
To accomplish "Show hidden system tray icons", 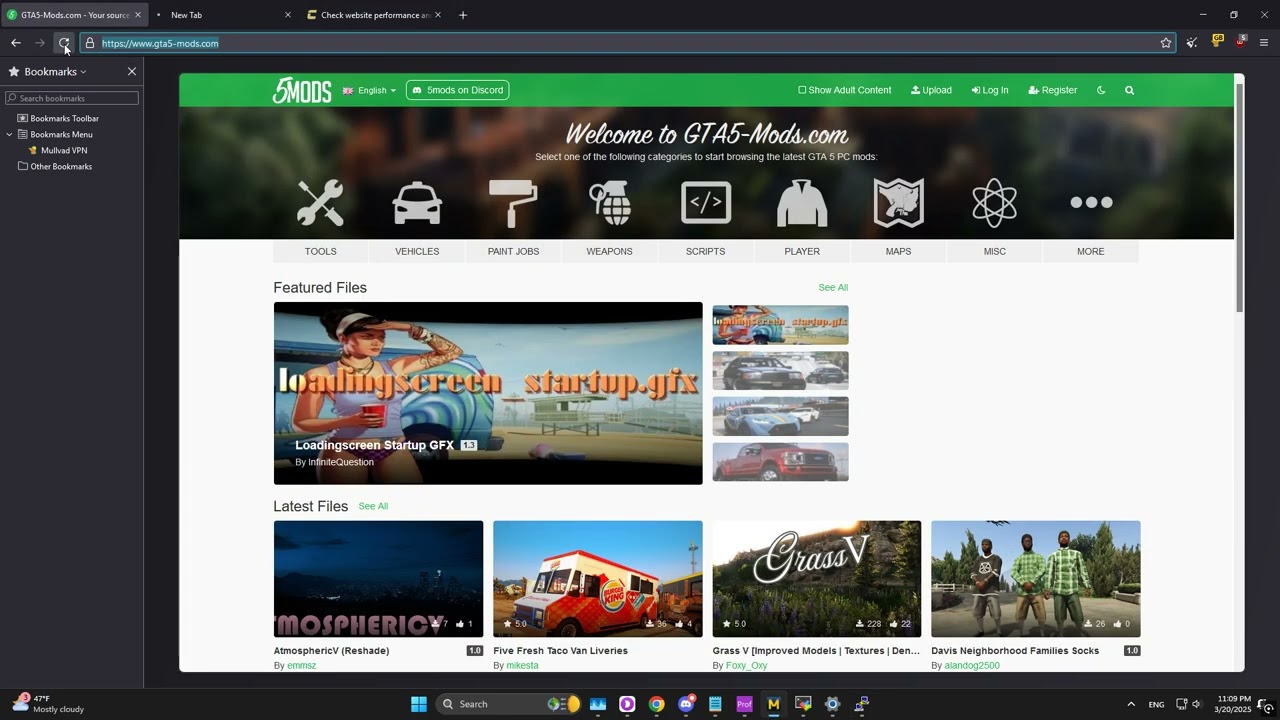I will [1131, 704].
